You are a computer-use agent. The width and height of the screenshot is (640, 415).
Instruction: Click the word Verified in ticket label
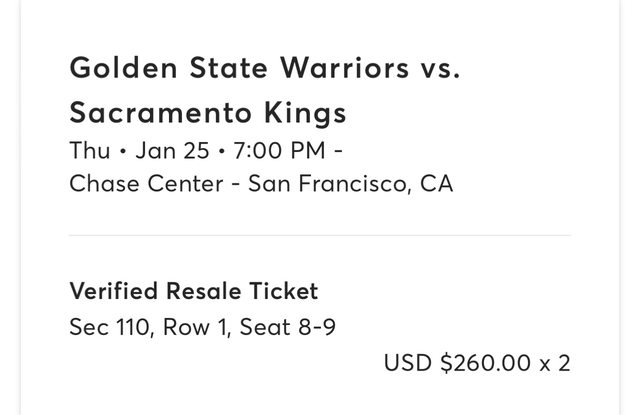point(108,291)
